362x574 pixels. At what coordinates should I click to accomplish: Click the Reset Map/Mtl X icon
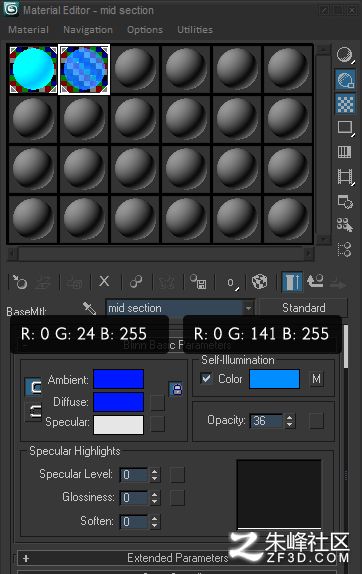coord(104,282)
